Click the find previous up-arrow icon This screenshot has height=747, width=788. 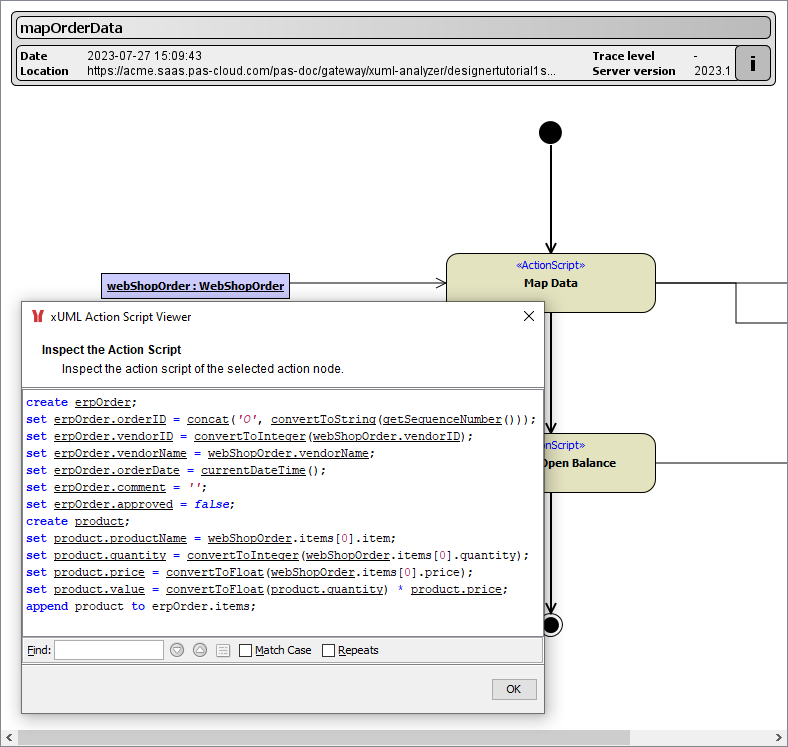click(200, 650)
